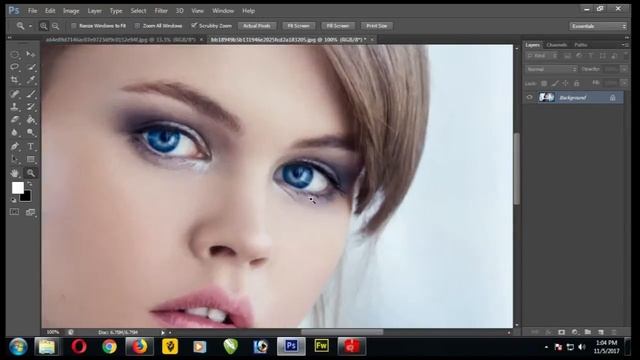640x360 pixels.
Task: Create new fill or adjustment layer
Action: coord(575,332)
